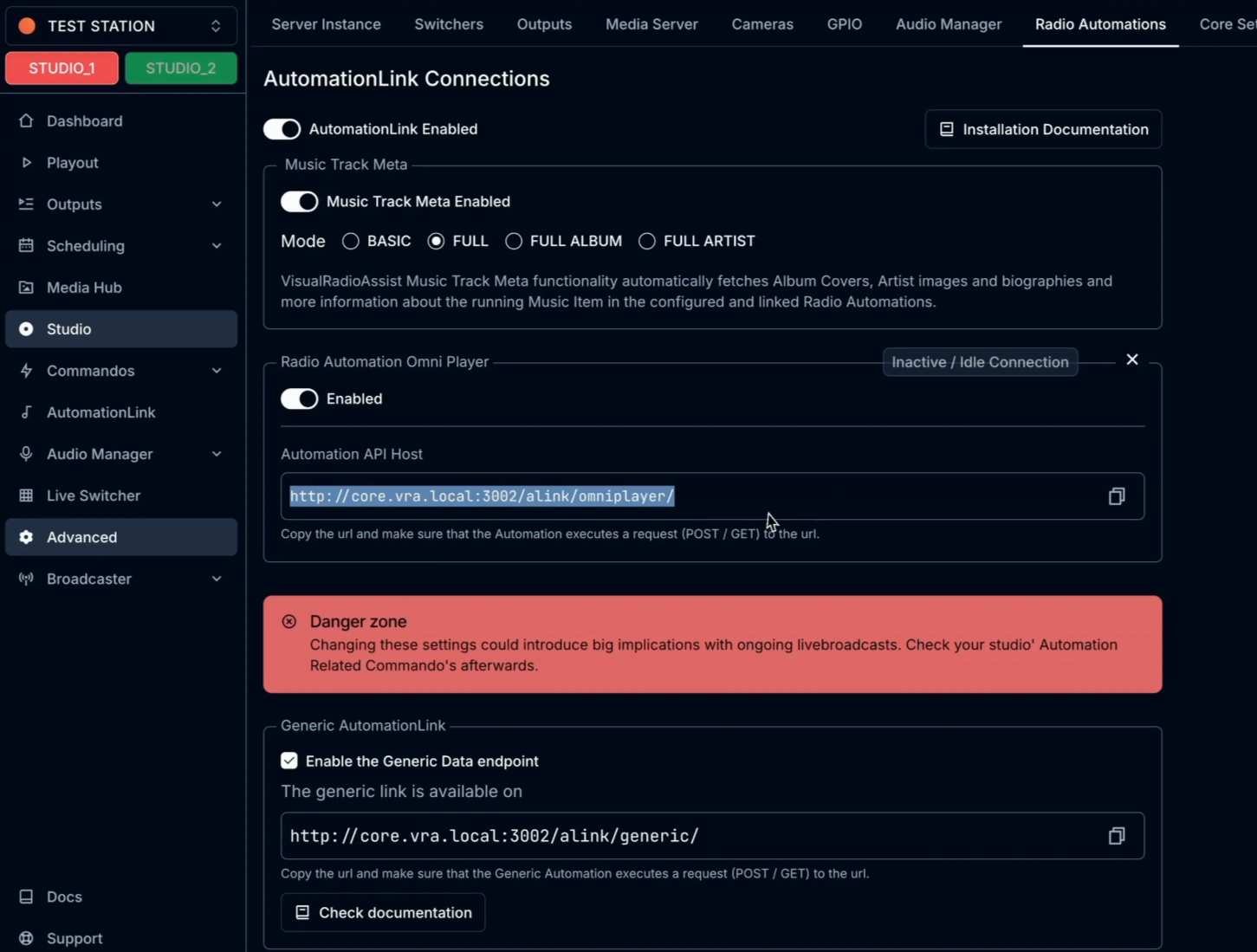Open Dashboard via the home icon

(x=26, y=121)
